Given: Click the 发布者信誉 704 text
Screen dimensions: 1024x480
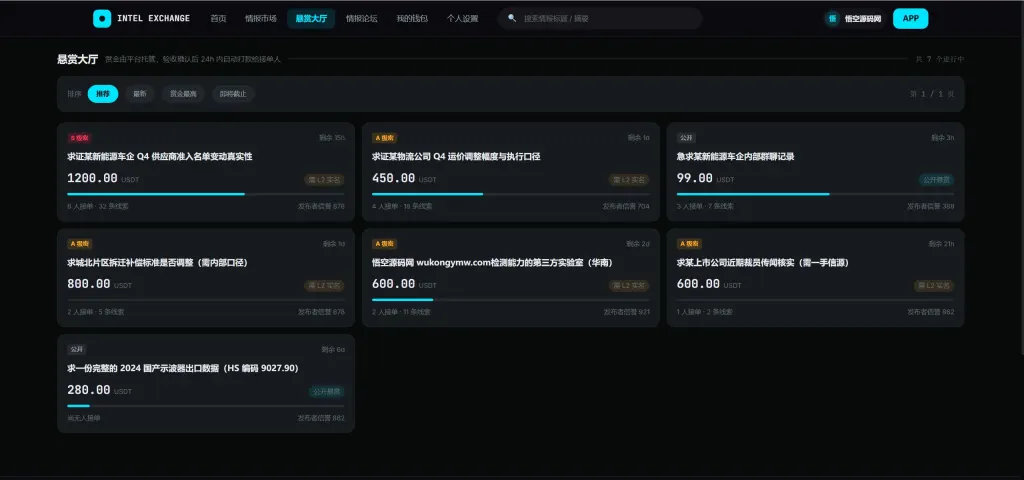Looking at the screenshot, I should point(626,206).
